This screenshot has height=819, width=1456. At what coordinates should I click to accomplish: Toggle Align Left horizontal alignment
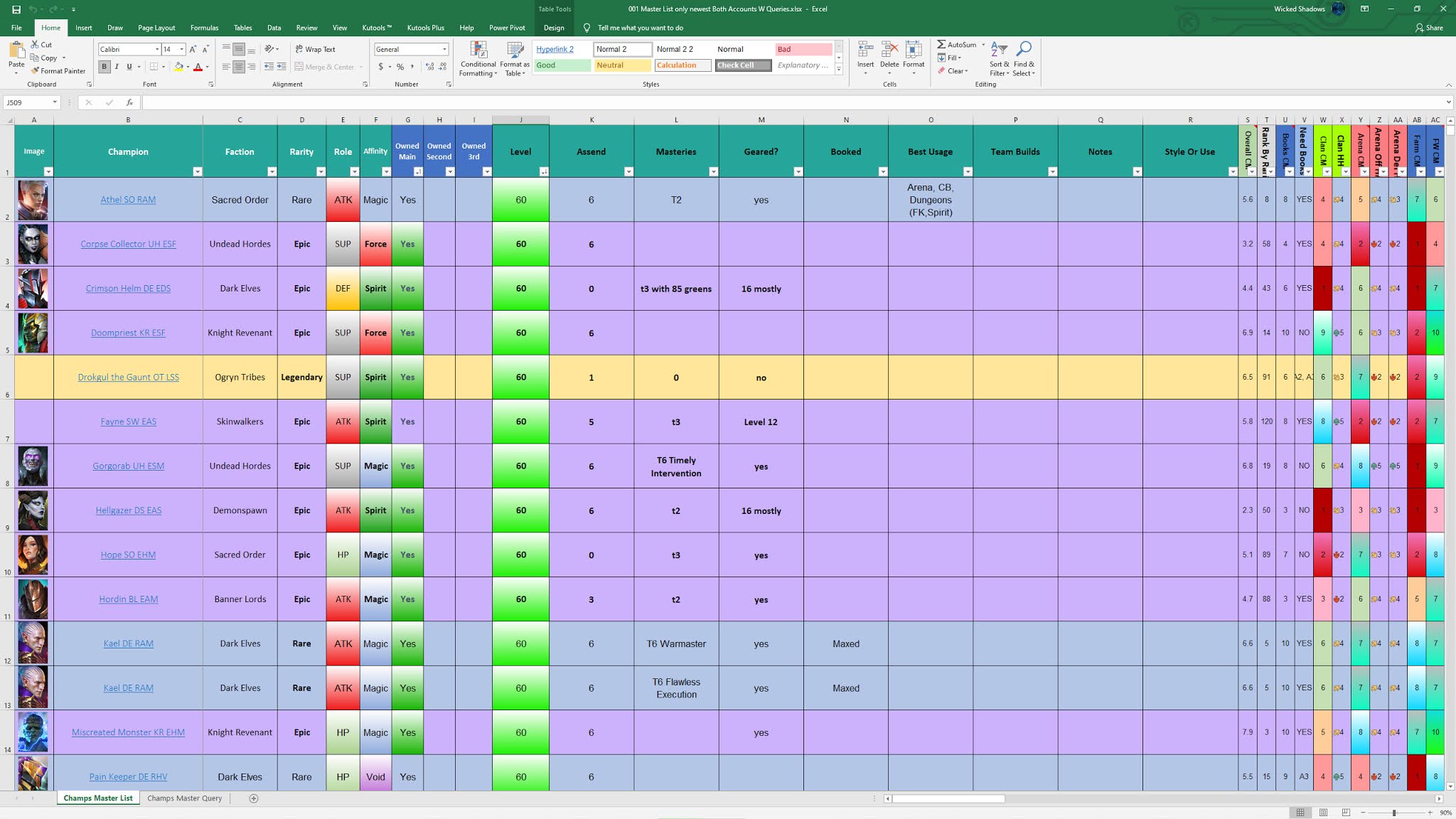pos(226,67)
